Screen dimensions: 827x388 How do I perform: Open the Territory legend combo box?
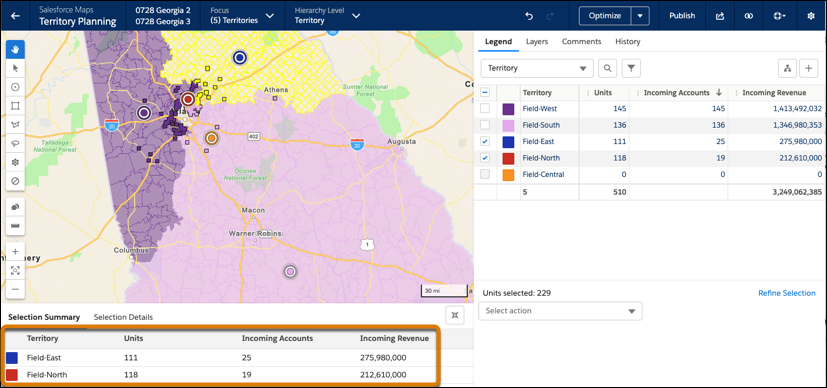point(537,68)
